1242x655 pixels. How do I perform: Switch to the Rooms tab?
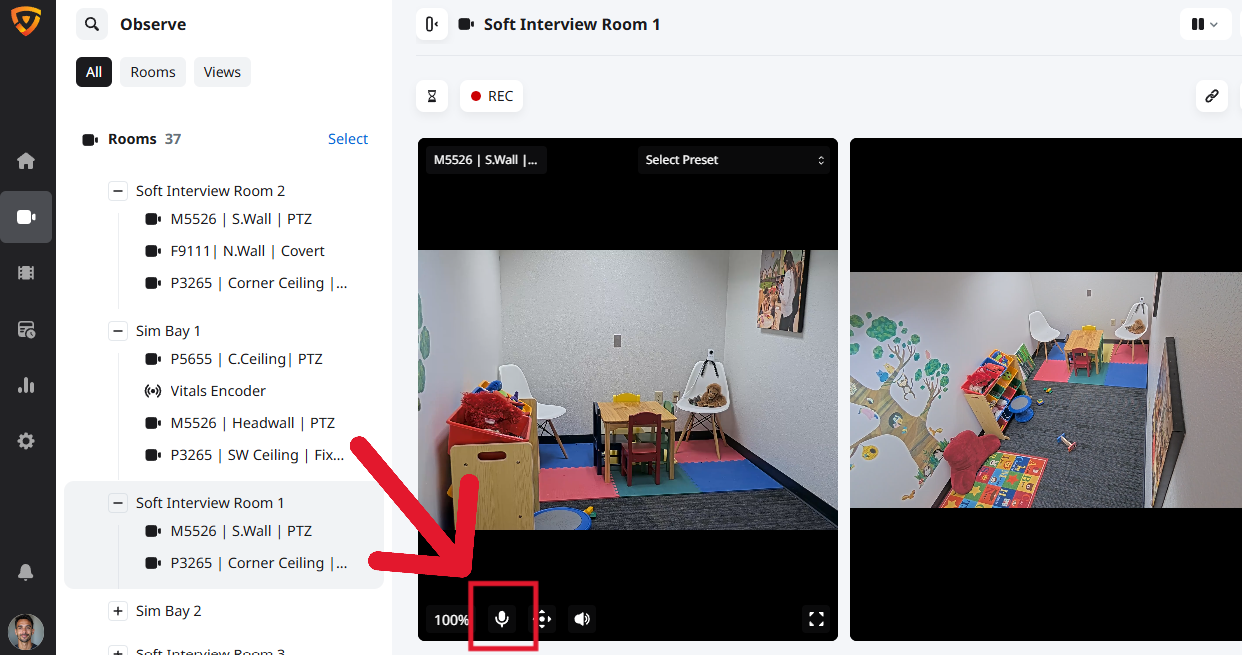coord(153,72)
